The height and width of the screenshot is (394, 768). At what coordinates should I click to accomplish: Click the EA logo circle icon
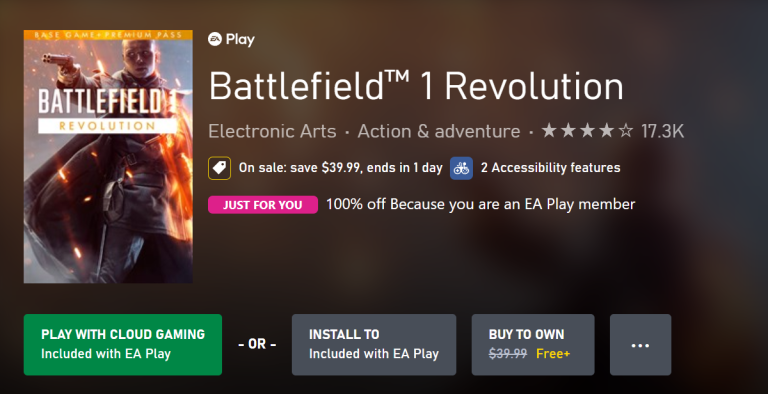(215, 39)
